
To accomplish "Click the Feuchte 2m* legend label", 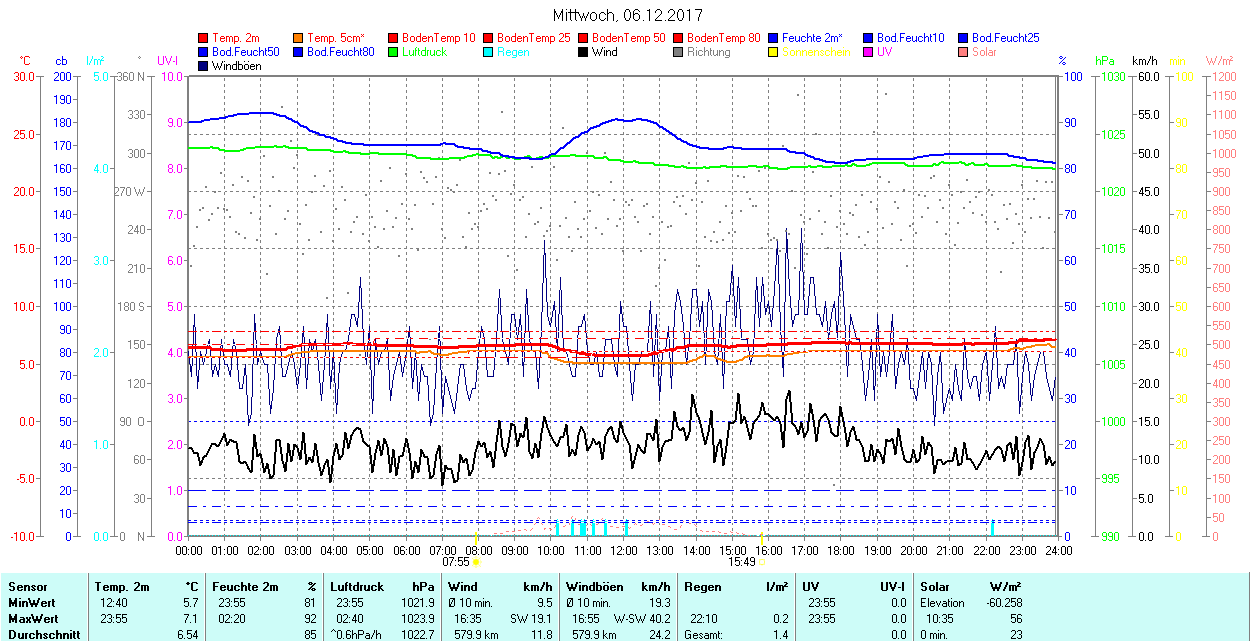I will coord(812,38).
